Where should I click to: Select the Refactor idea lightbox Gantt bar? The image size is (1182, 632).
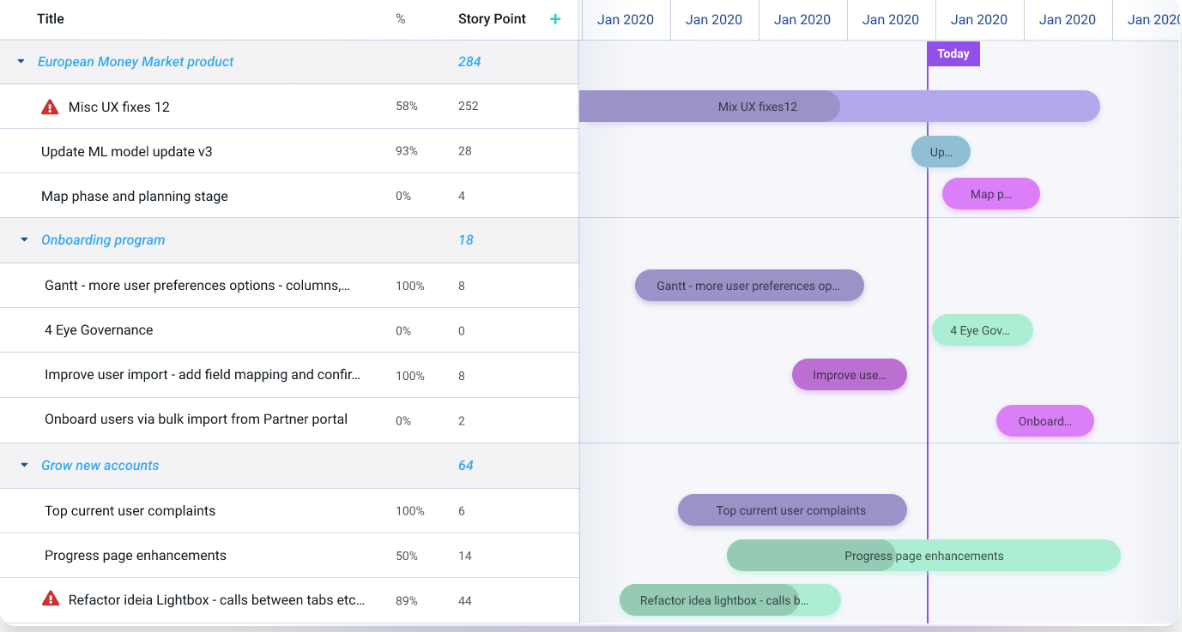coord(730,600)
